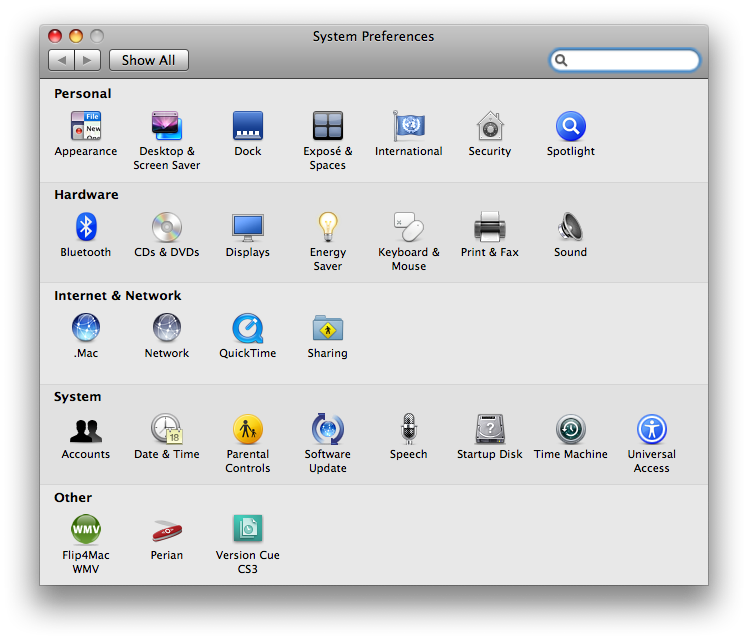This screenshot has width=748, height=640.
Task: Open Startup Disk settings
Action: (490, 430)
